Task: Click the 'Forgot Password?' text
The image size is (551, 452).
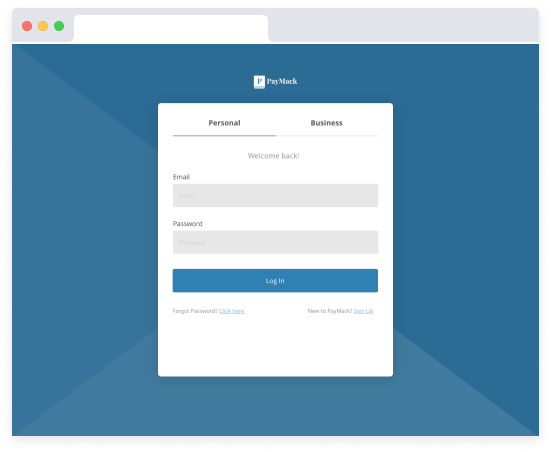Action: tap(195, 311)
